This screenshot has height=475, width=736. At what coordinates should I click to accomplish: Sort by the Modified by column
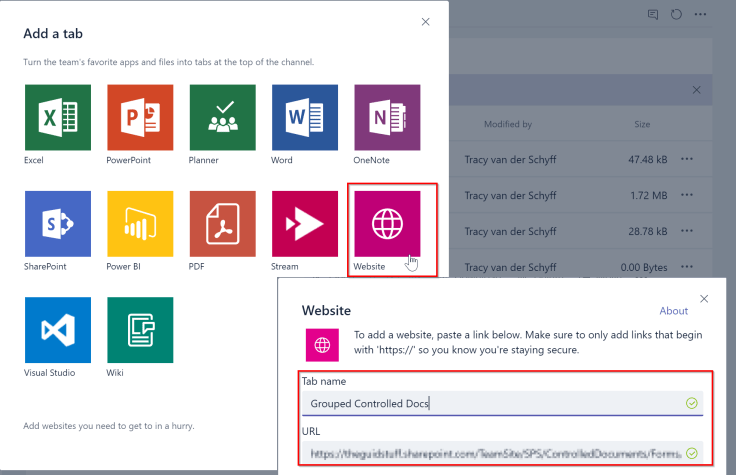click(508, 125)
